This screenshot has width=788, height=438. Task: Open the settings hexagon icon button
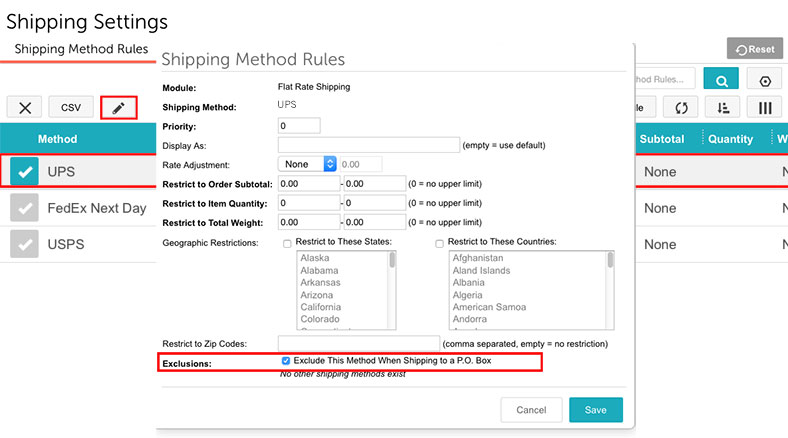click(764, 80)
